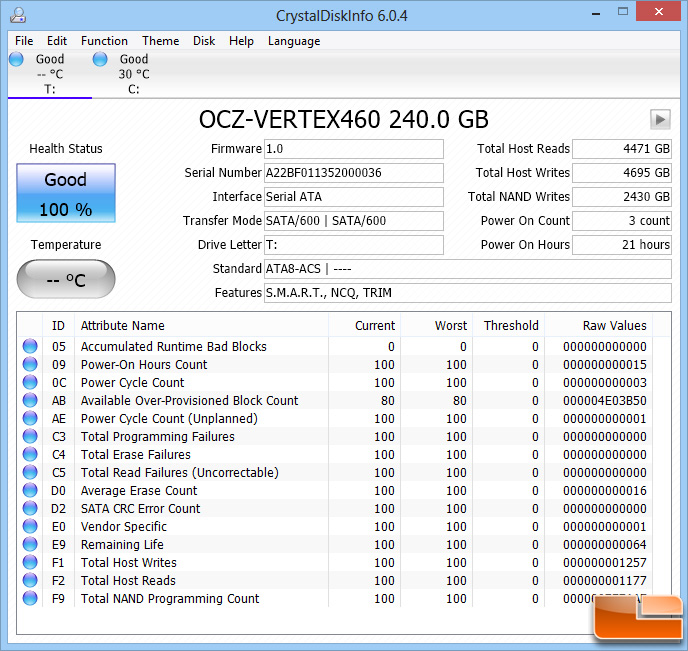Select the Total Erase Failures attribute name
The height and width of the screenshot is (651, 688).
click(136, 454)
